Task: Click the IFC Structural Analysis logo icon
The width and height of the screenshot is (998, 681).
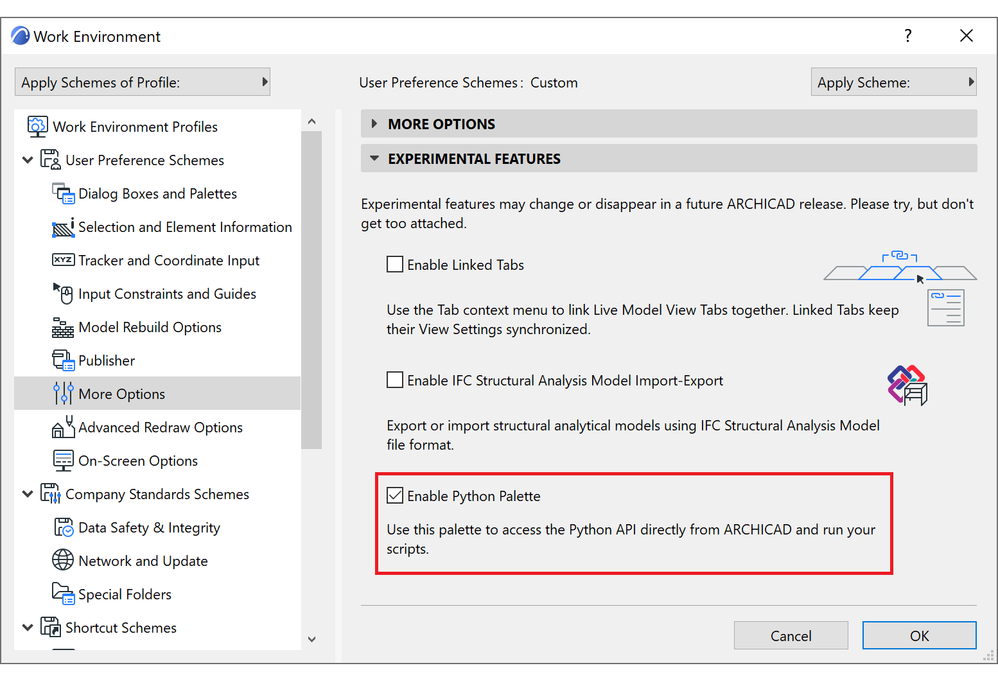Action: click(908, 384)
